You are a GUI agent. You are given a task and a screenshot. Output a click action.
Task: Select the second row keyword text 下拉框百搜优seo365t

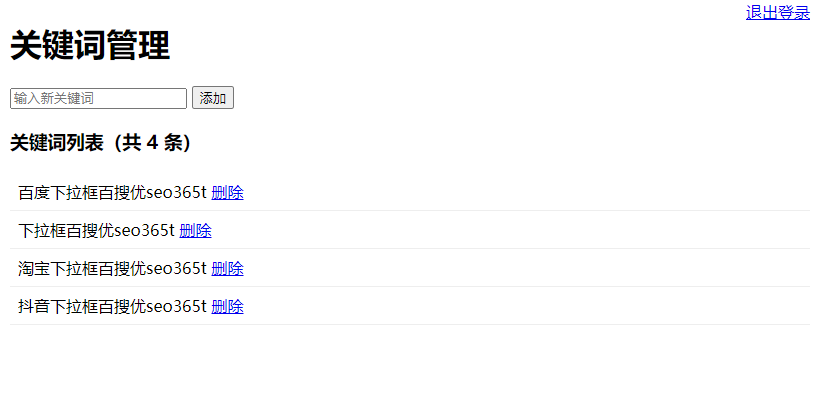click(97, 230)
